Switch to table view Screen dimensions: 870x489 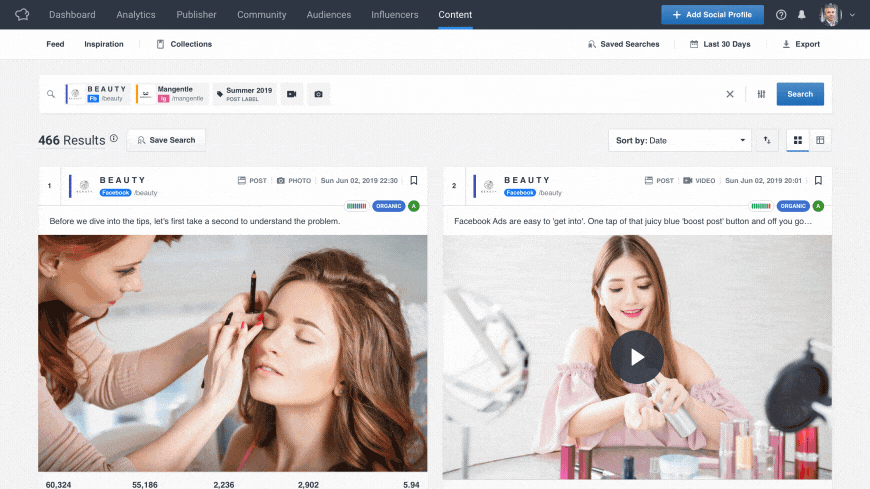point(820,140)
